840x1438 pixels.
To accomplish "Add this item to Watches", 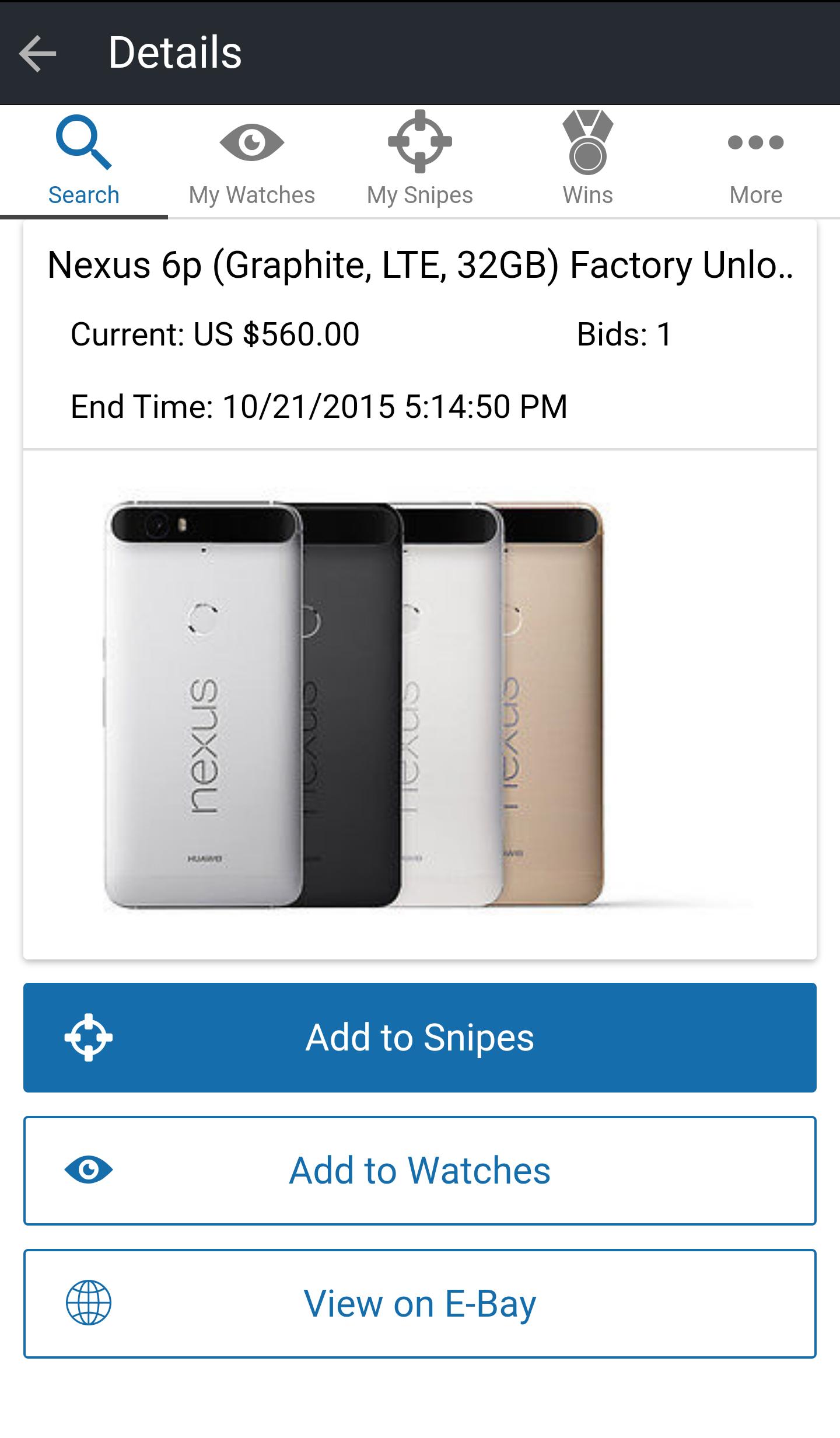I will coord(420,1170).
